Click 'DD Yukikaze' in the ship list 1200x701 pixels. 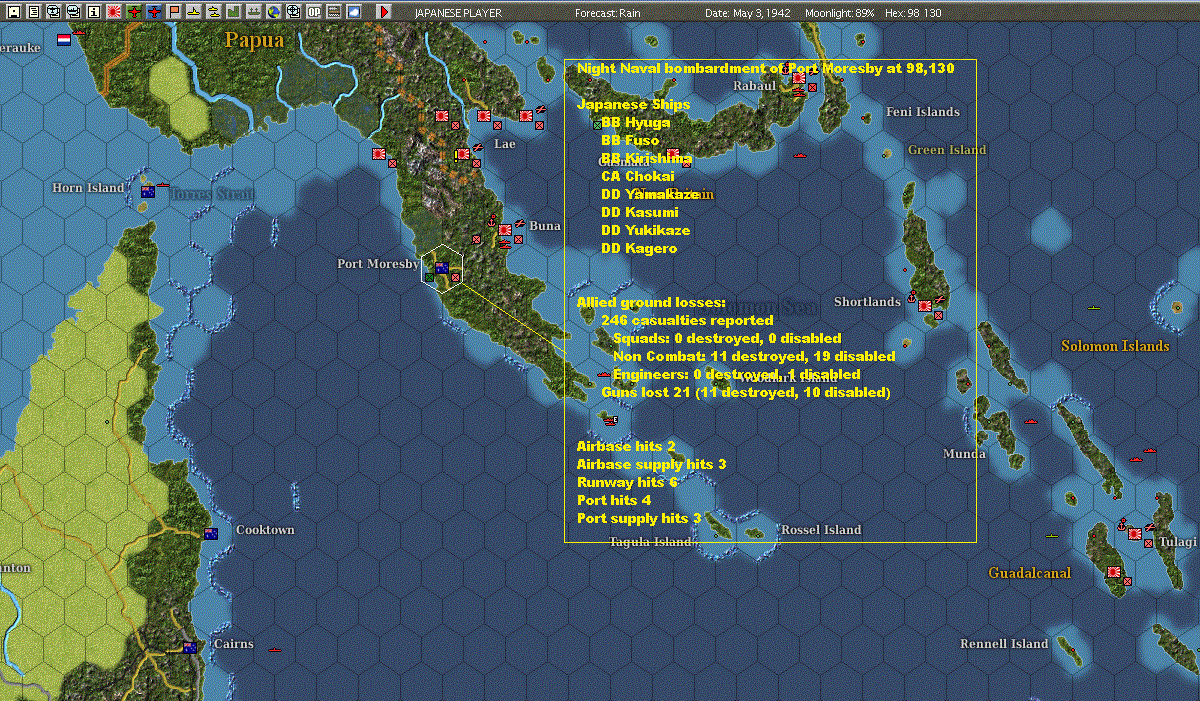coord(645,231)
